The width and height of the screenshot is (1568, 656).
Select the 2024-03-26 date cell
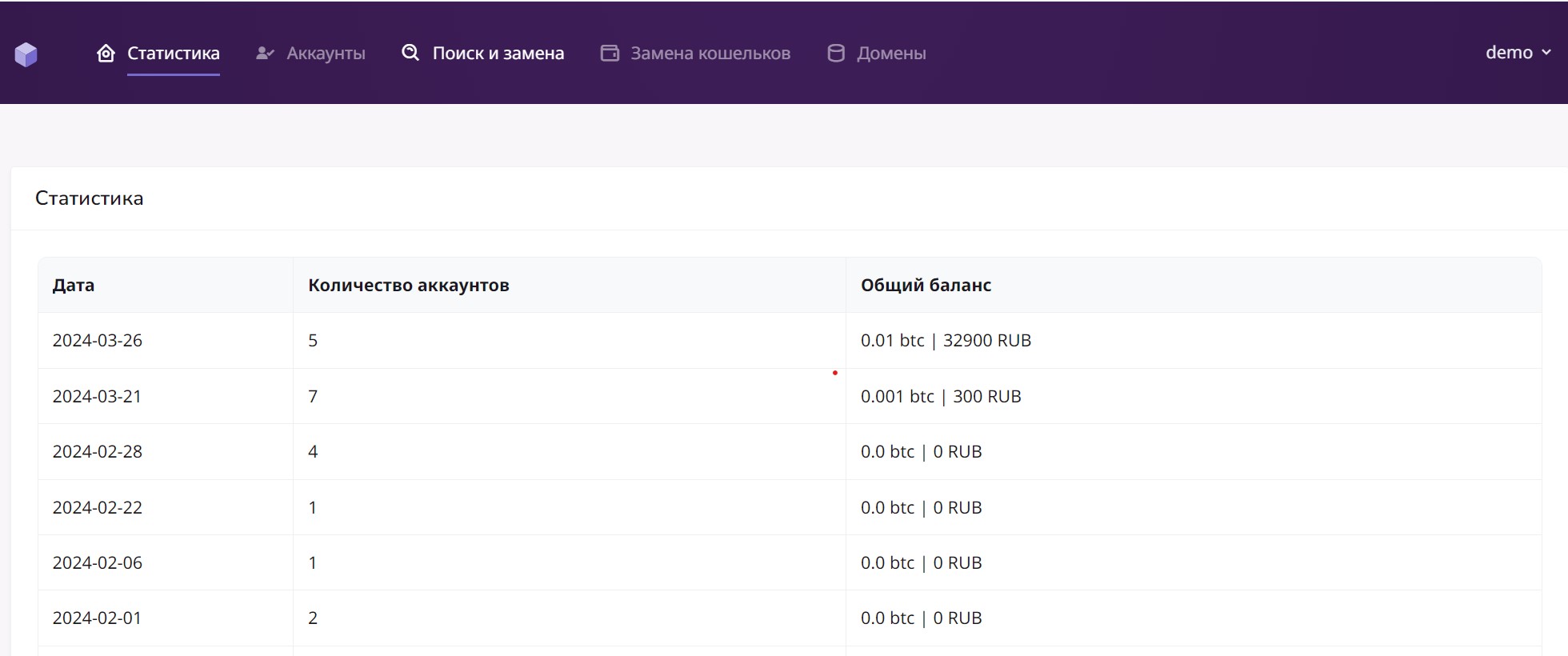[98, 341]
